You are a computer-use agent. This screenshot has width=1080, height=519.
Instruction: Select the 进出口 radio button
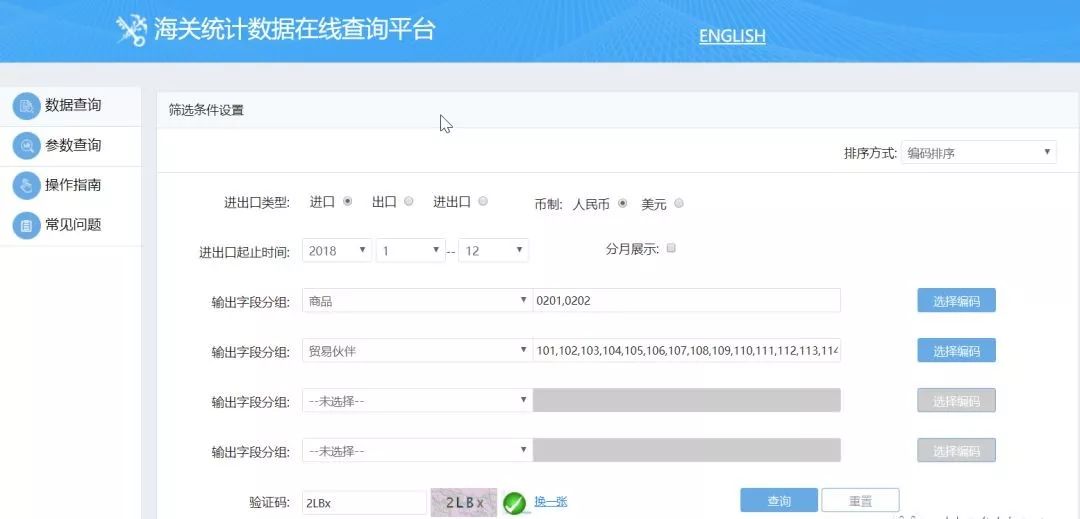(x=483, y=202)
